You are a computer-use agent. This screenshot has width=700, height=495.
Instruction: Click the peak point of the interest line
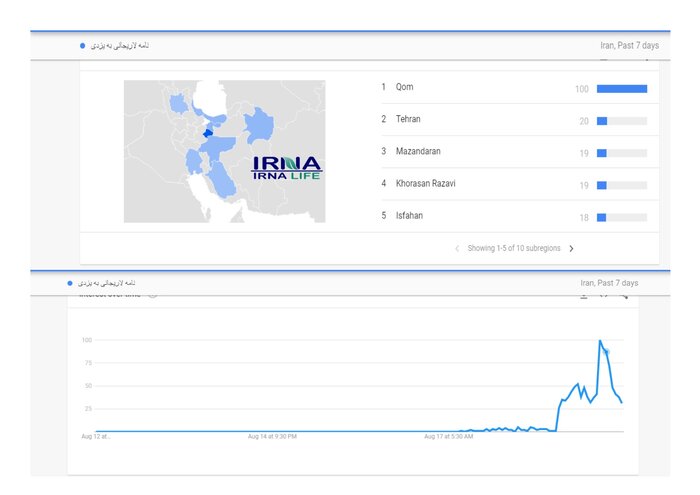[601, 342]
